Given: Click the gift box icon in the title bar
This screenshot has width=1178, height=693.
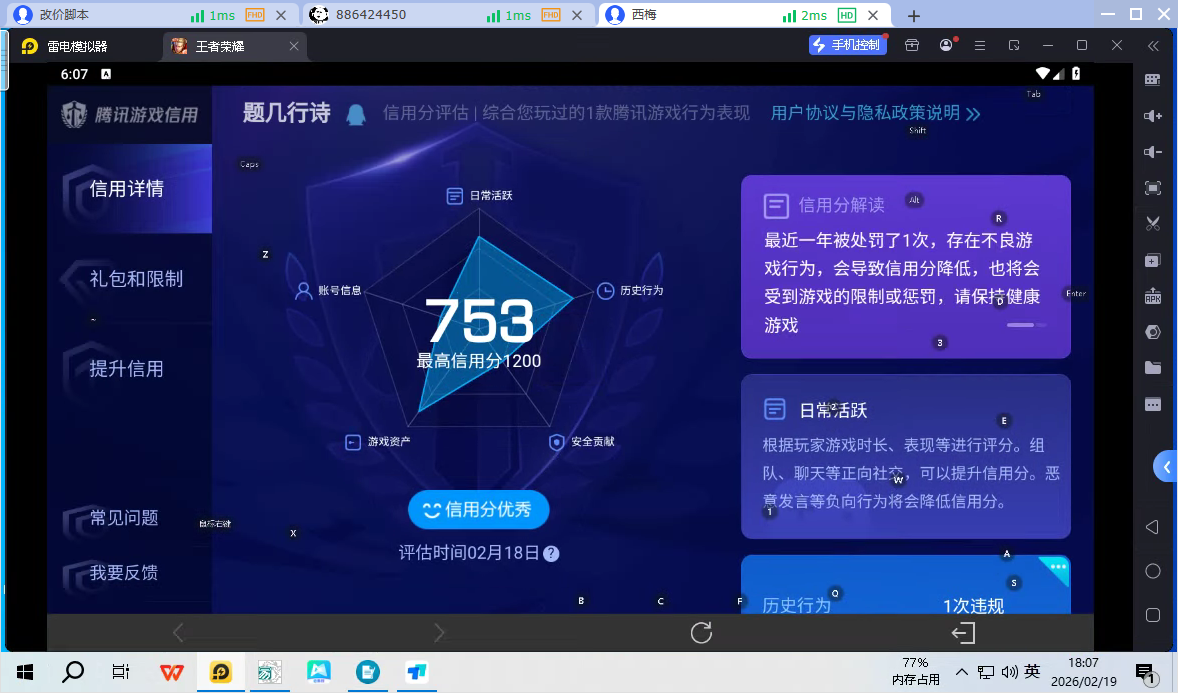Looking at the screenshot, I should click(x=911, y=45).
